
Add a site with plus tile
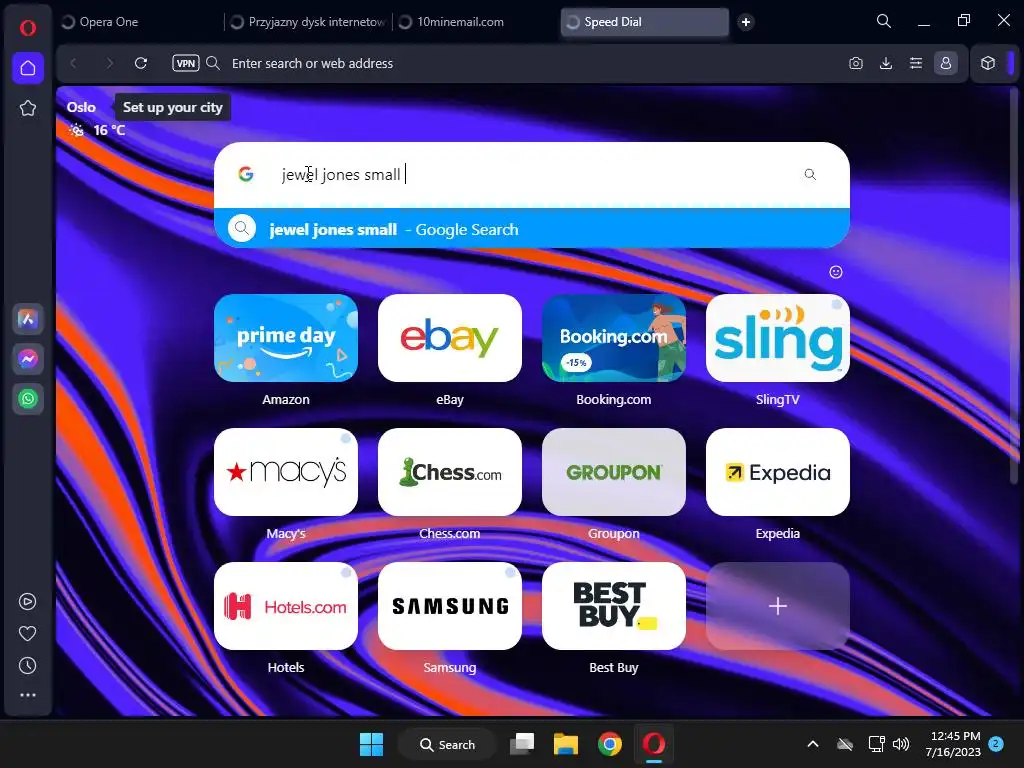pyautogui.click(x=778, y=606)
